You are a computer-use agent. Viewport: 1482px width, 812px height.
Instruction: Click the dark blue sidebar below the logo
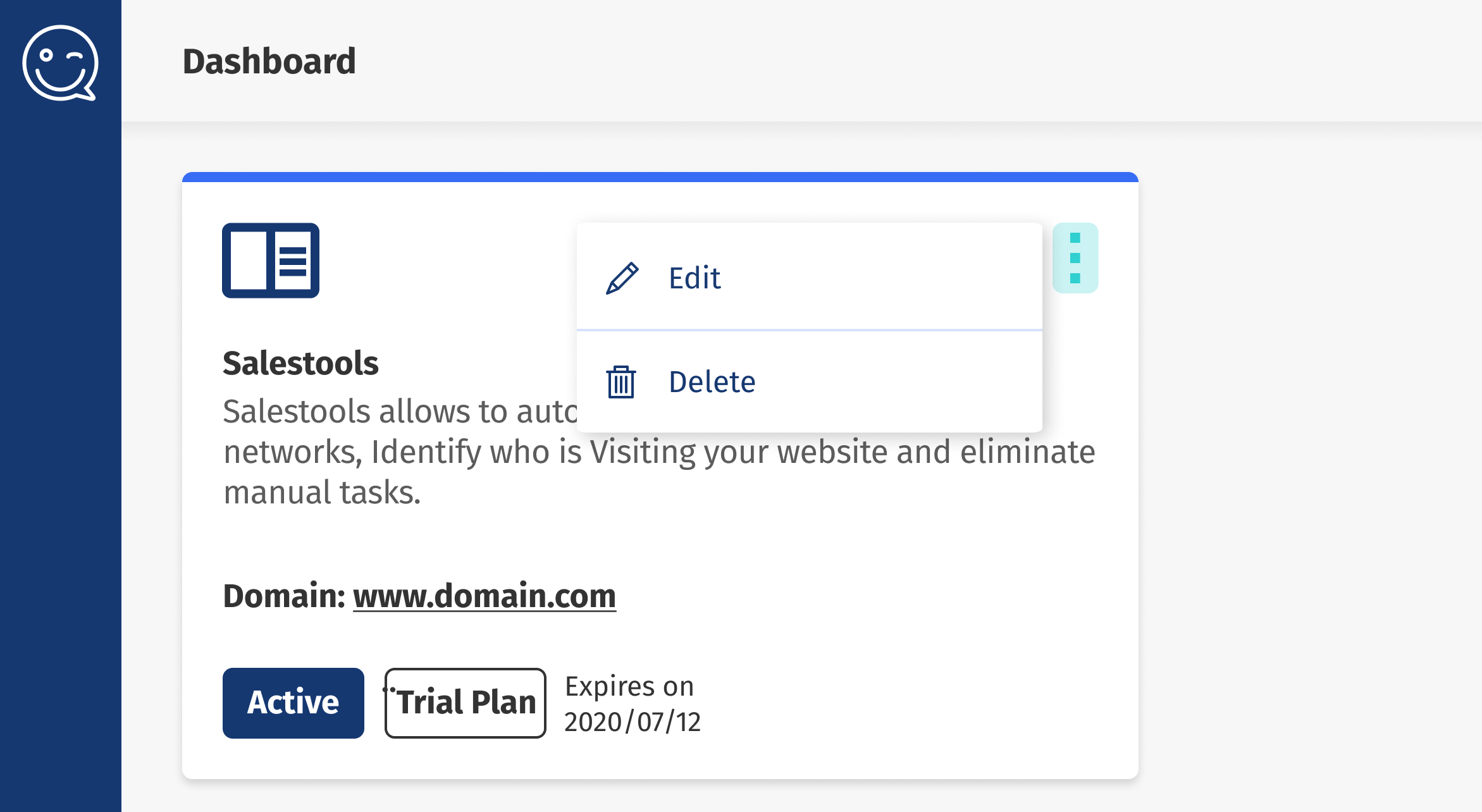tap(60, 443)
